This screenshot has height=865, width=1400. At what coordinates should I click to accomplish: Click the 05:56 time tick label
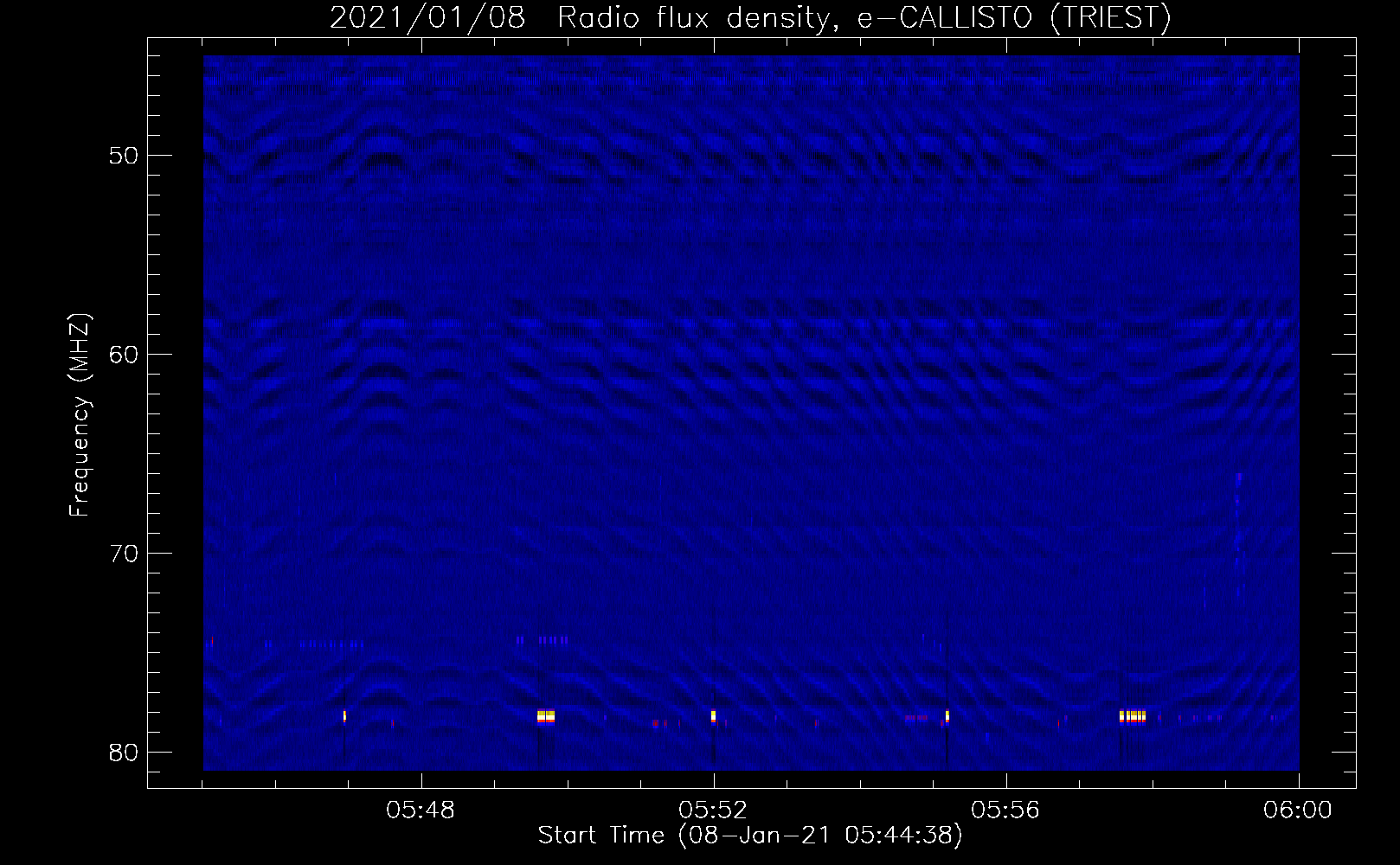1005,811
